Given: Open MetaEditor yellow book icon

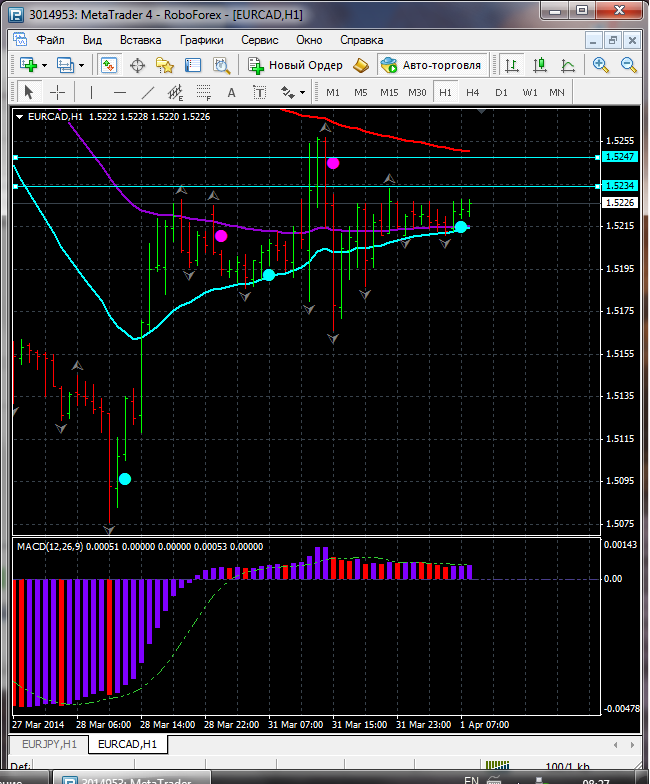Looking at the screenshot, I should point(360,65).
